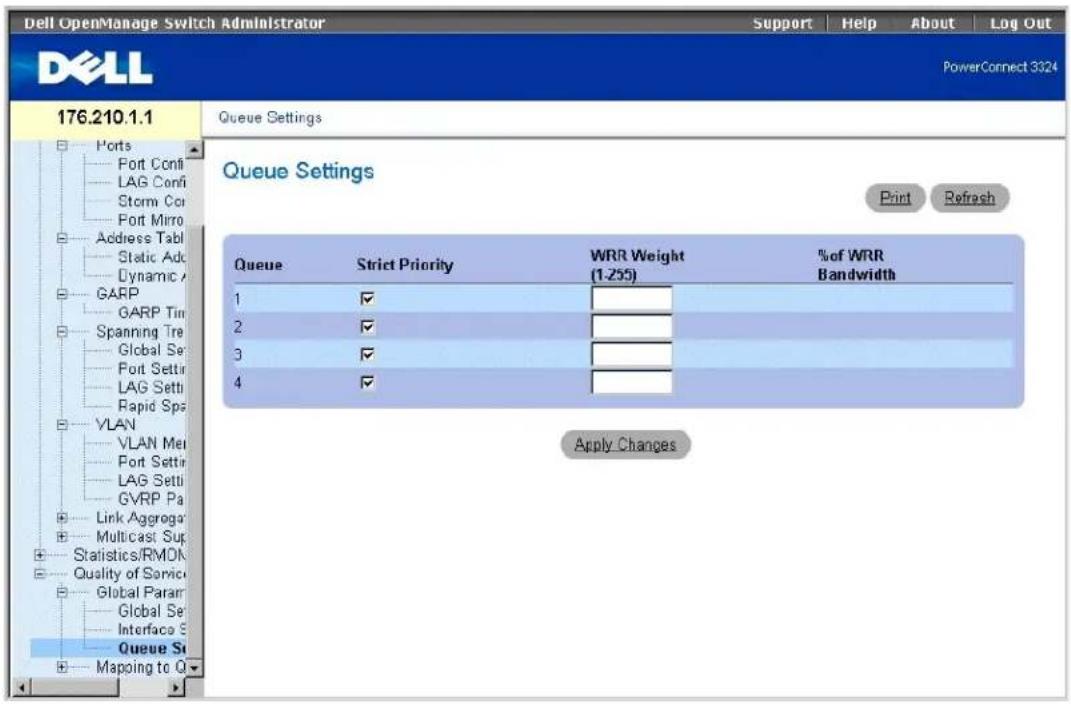
Task: Open the About link
Action: [932, 23]
